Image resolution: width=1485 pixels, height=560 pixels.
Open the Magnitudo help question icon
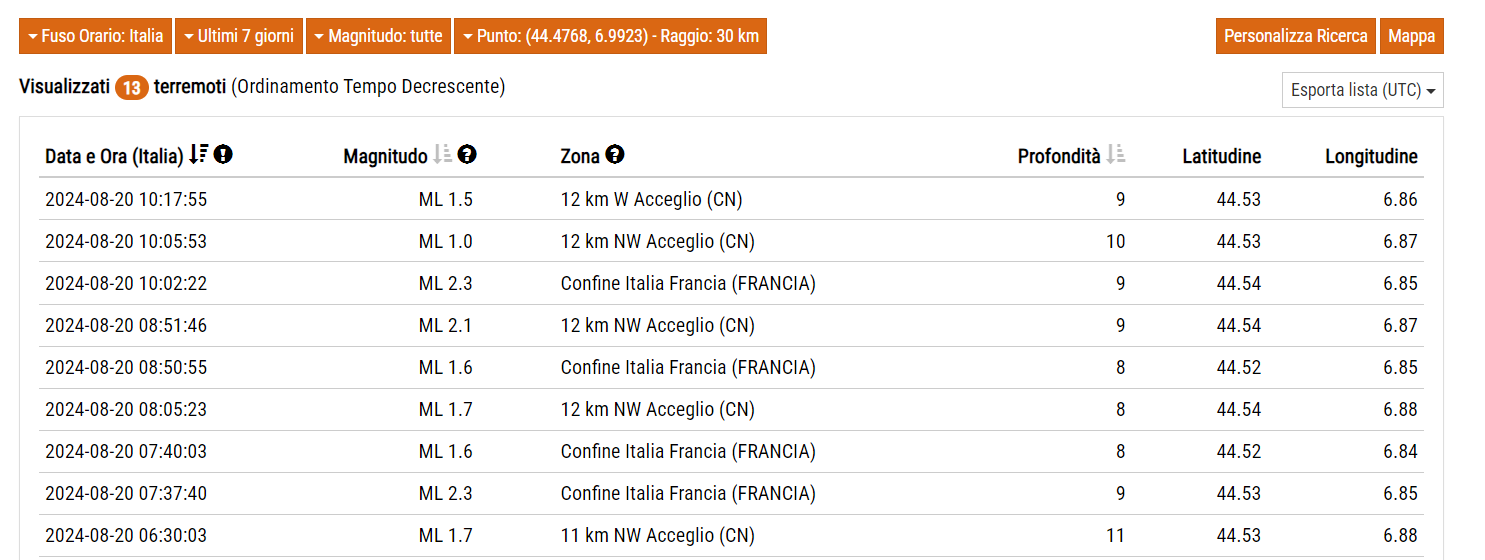[x=467, y=155]
